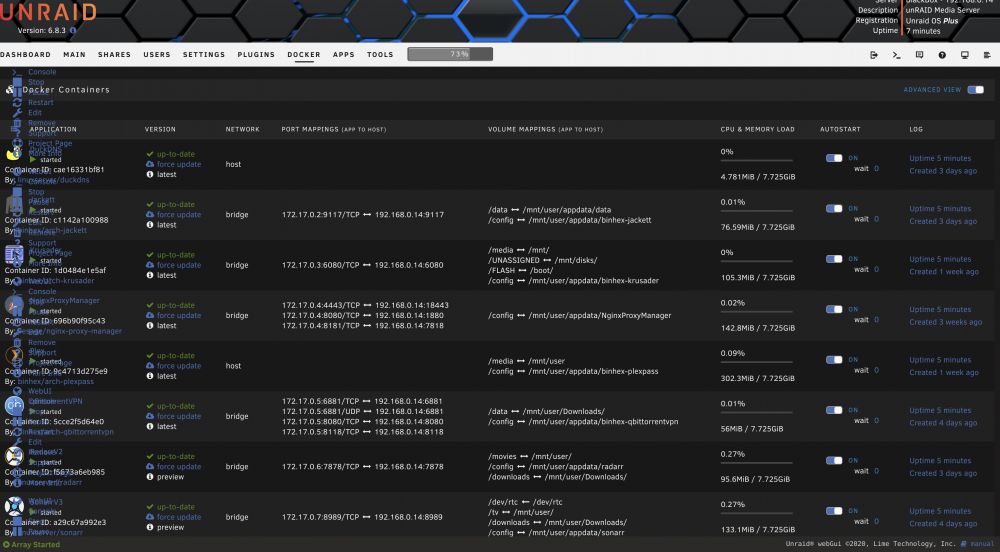Open the web terminal icon
The image size is (1000, 552).
pyautogui.click(x=896, y=55)
